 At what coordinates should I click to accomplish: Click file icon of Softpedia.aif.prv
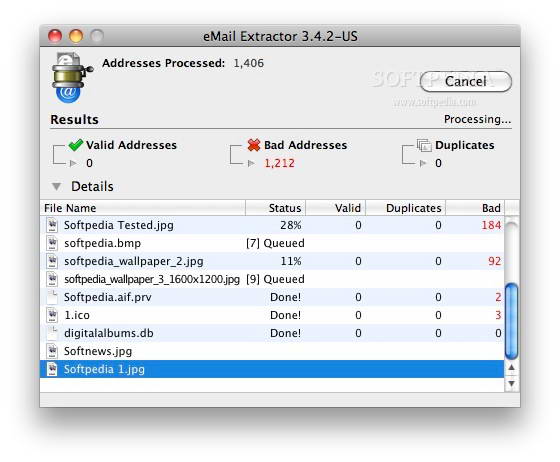coord(52,297)
